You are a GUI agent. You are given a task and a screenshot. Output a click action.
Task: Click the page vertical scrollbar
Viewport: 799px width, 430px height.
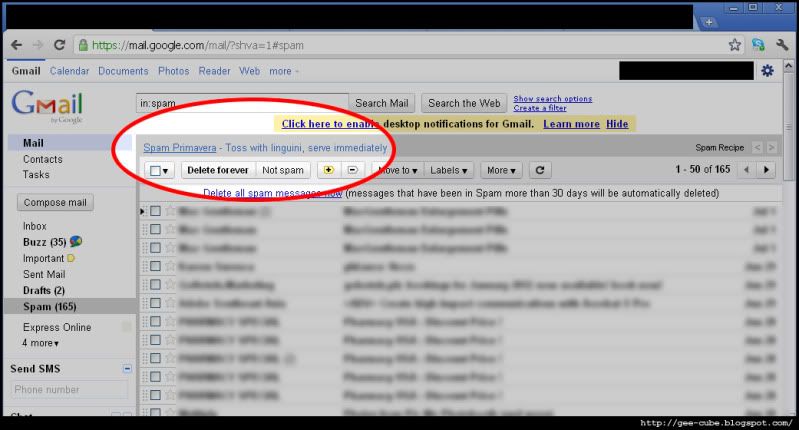point(788,126)
